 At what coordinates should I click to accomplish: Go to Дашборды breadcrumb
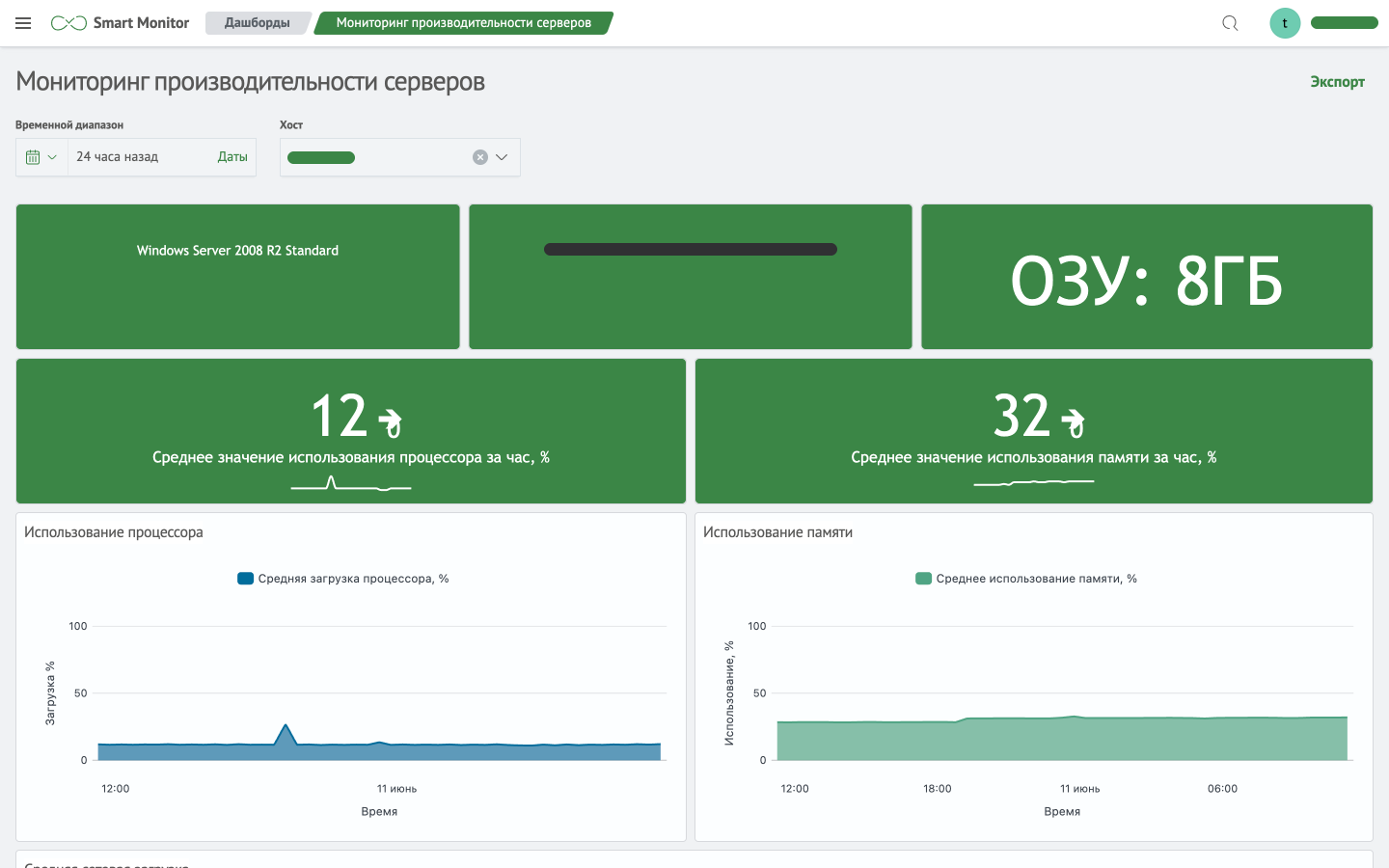257,23
